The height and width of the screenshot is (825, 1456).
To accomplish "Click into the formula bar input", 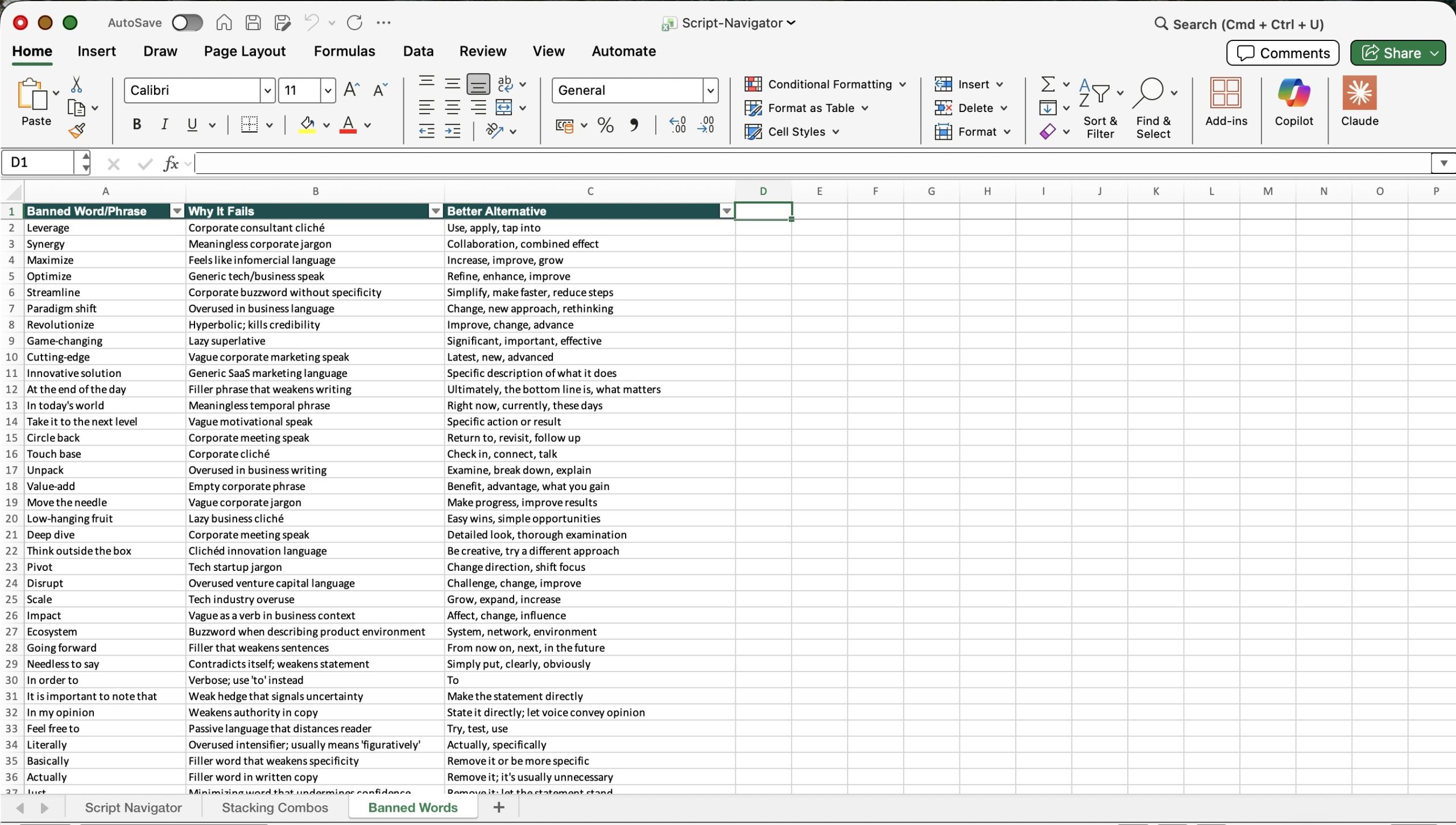I will tap(796, 164).
